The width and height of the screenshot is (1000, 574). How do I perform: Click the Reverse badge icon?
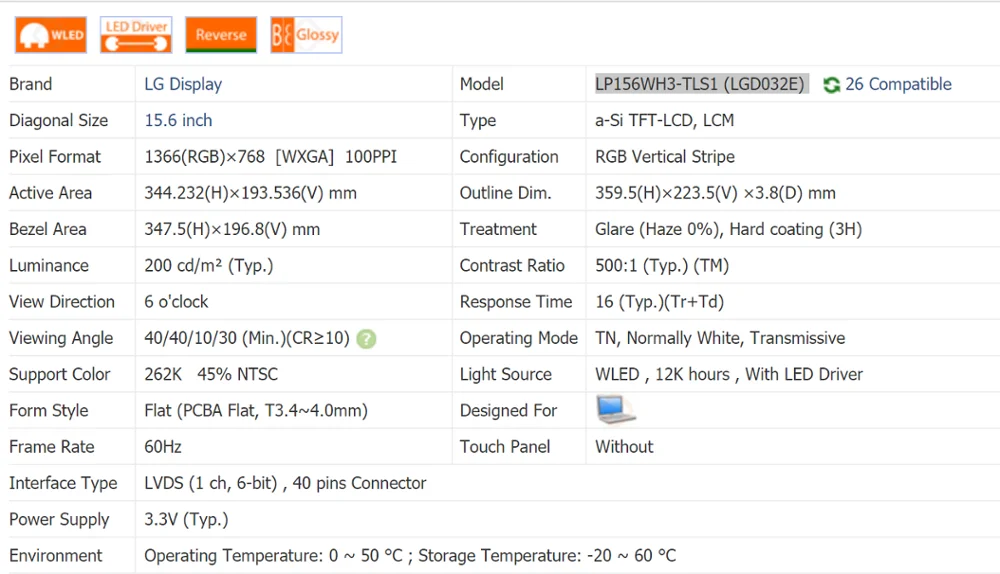click(x=221, y=34)
